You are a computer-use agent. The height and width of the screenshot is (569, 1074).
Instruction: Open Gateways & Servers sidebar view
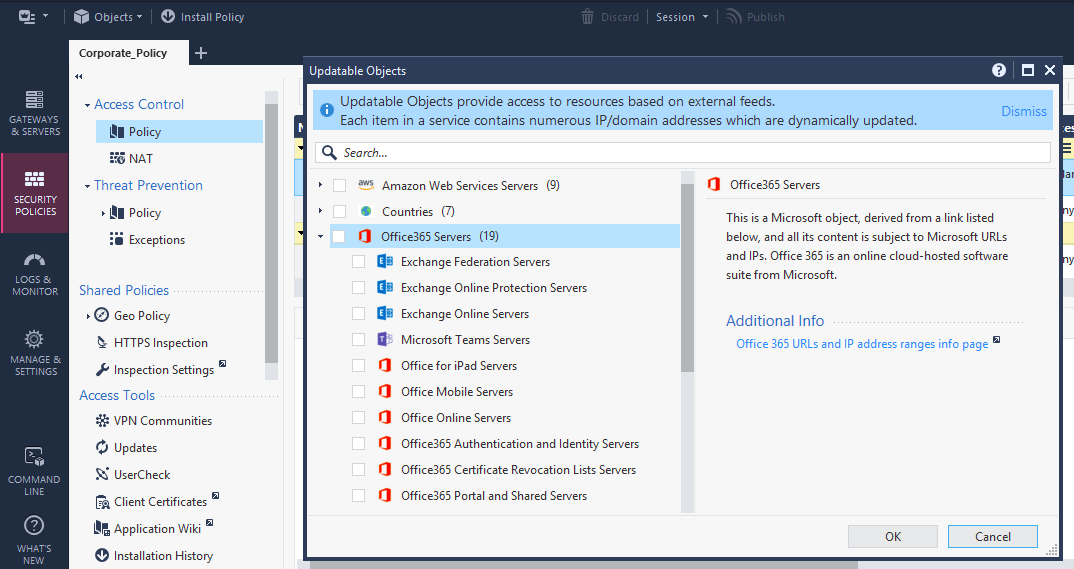35,112
